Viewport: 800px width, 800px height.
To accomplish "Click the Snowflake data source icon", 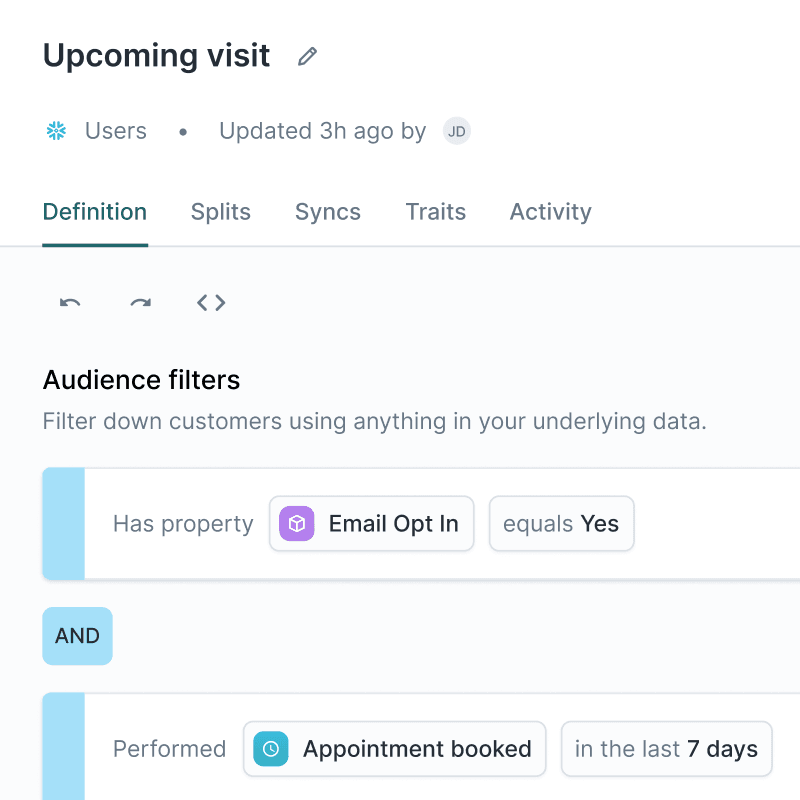I will (55, 130).
